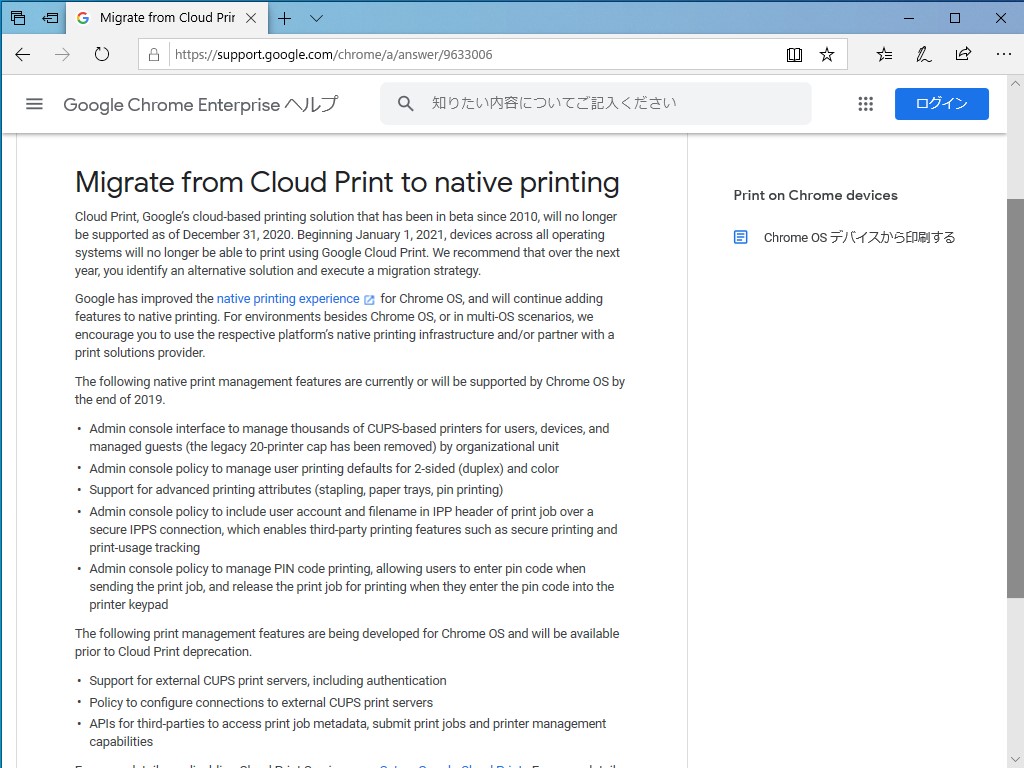Add this page to favorites
This screenshot has width=1024, height=768.
(827, 55)
